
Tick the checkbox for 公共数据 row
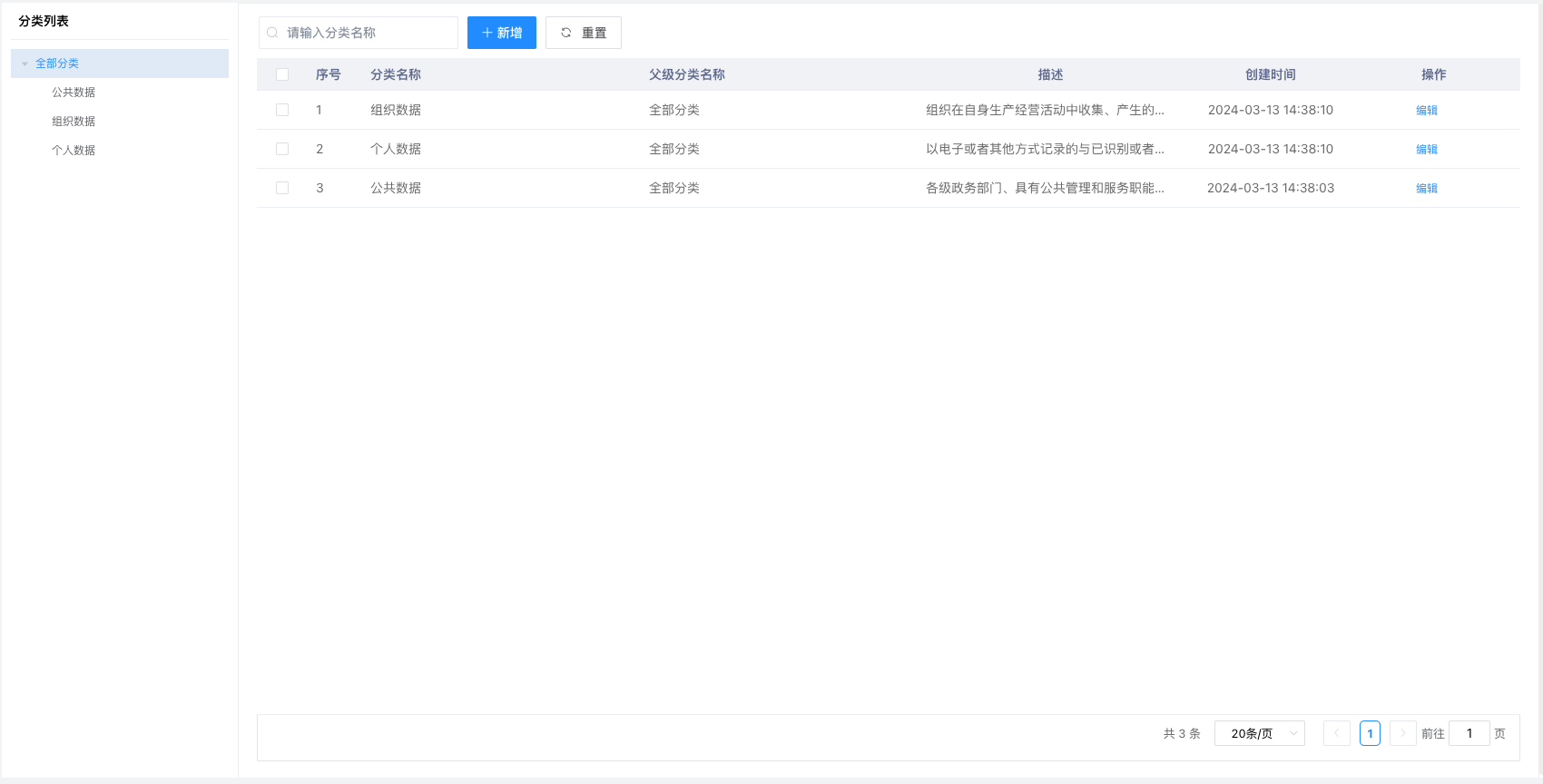tap(282, 188)
